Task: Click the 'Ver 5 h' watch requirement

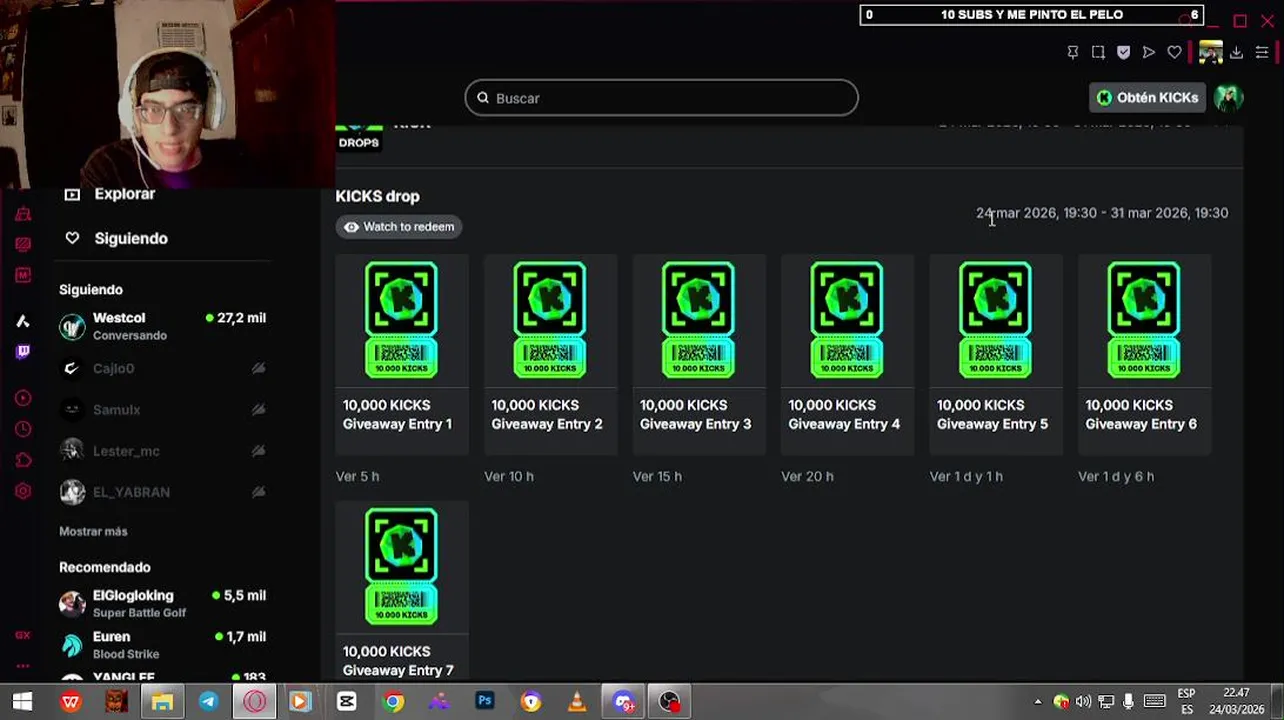Action: coord(357,477)
